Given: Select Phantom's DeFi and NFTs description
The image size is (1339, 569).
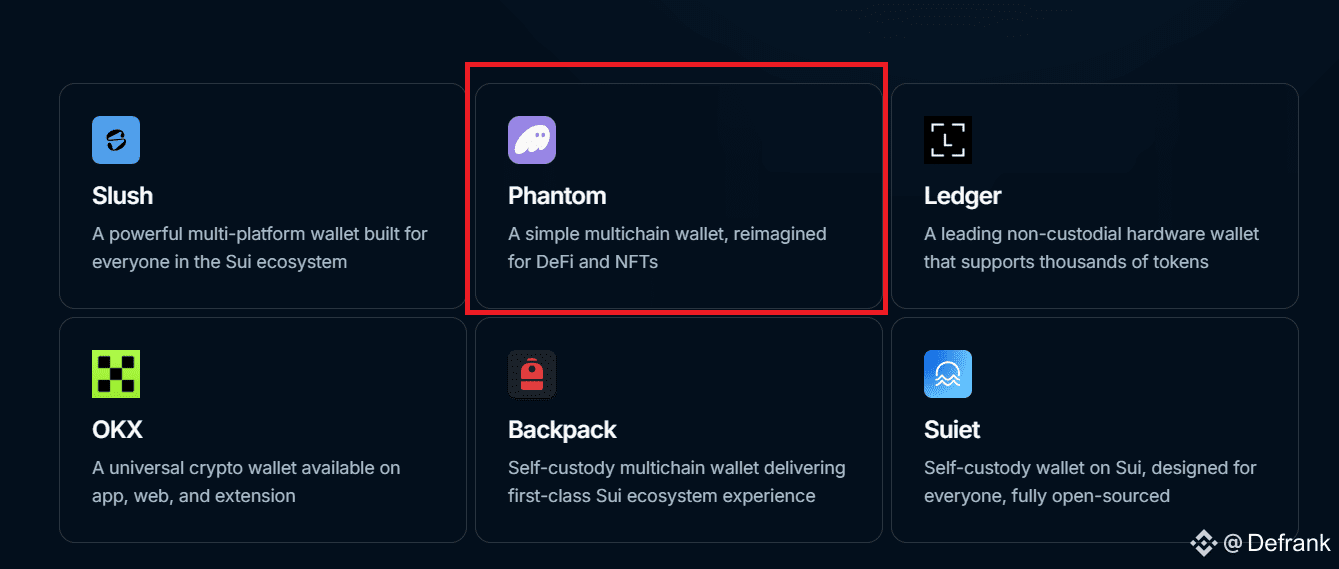Looking at the screenshot, I should tap(667, 248).
